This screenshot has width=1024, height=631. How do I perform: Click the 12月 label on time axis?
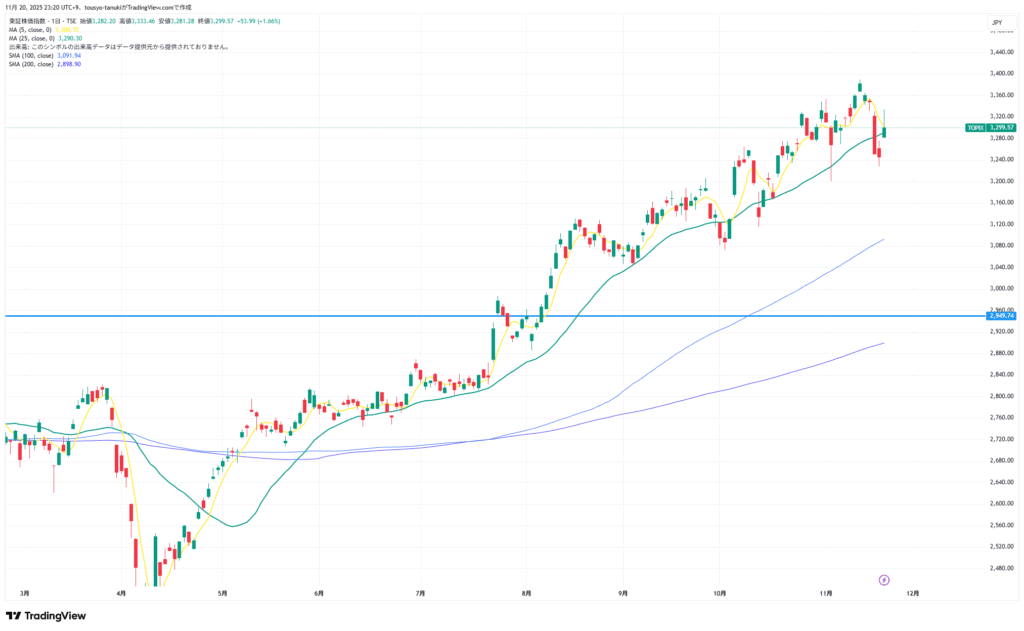914,593
